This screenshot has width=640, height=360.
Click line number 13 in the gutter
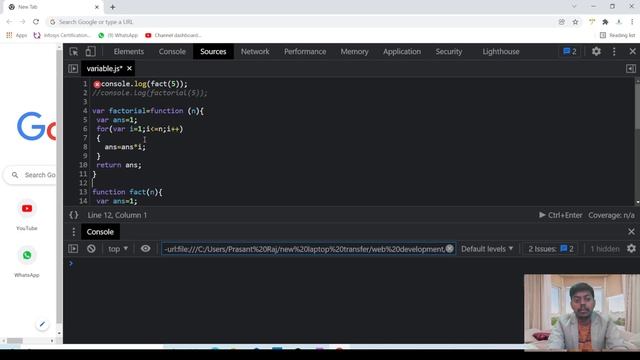click(83, 192)
